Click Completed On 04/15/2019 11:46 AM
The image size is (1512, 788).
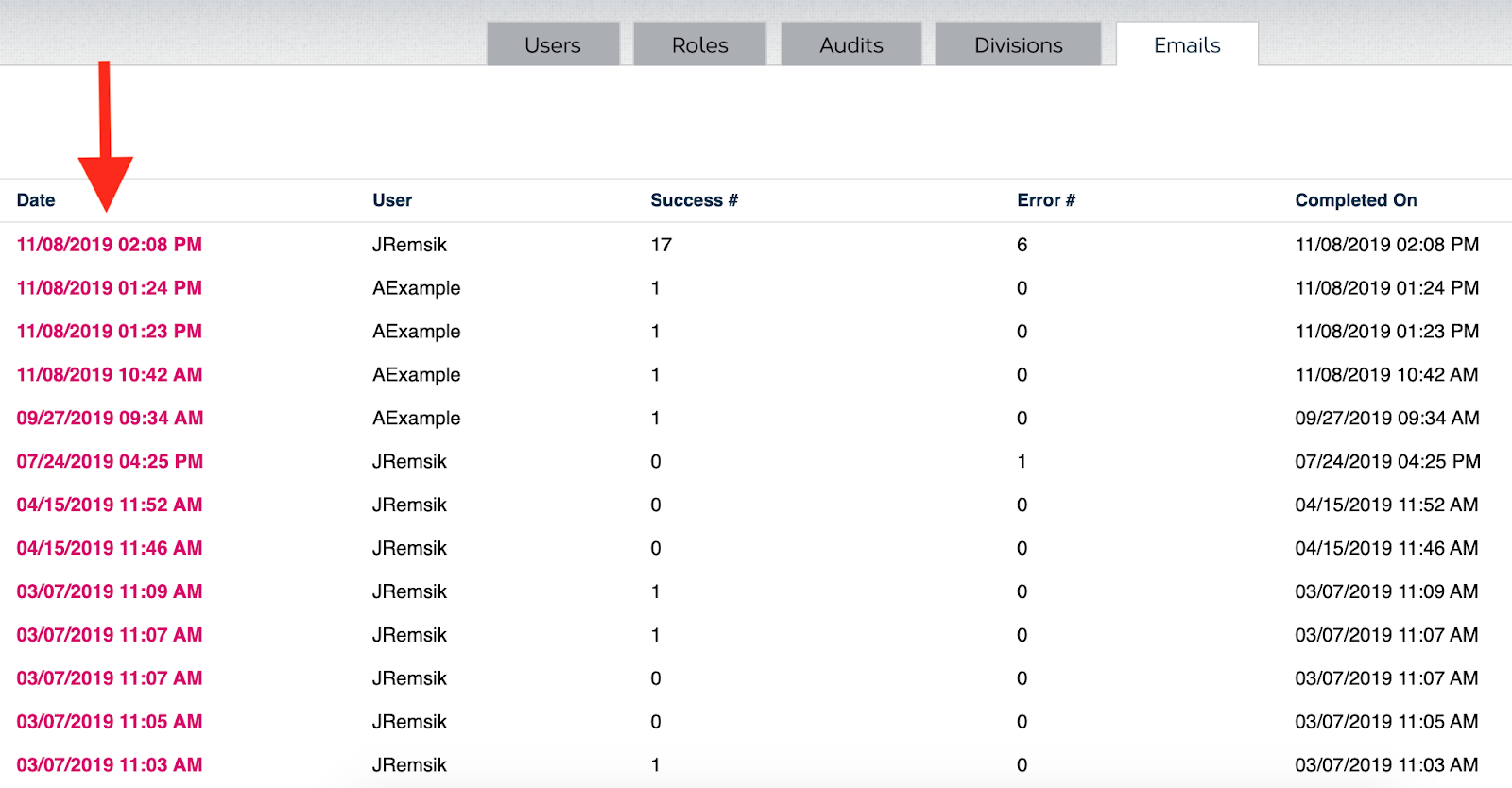1386,549
